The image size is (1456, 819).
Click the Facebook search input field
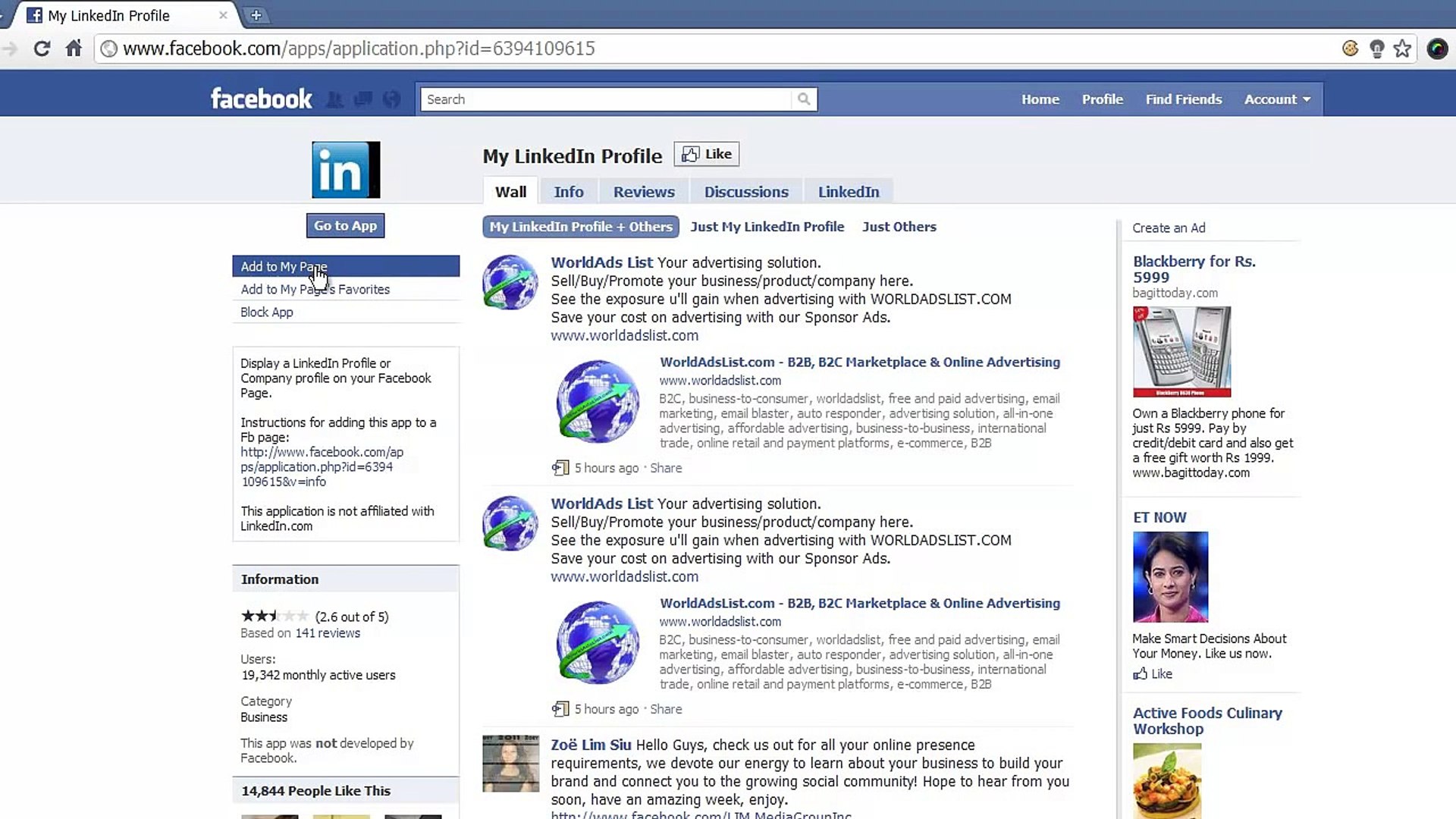coord(607,99)
